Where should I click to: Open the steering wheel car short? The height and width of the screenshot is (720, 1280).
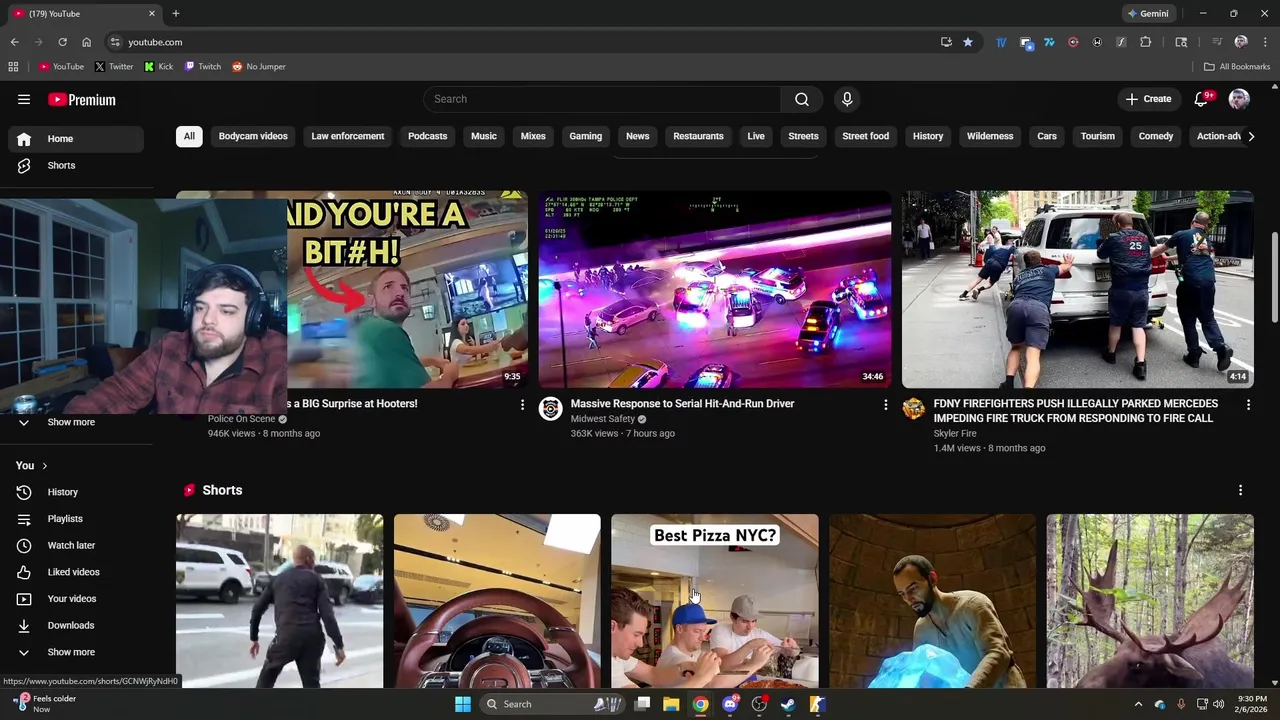click(497, 601)
